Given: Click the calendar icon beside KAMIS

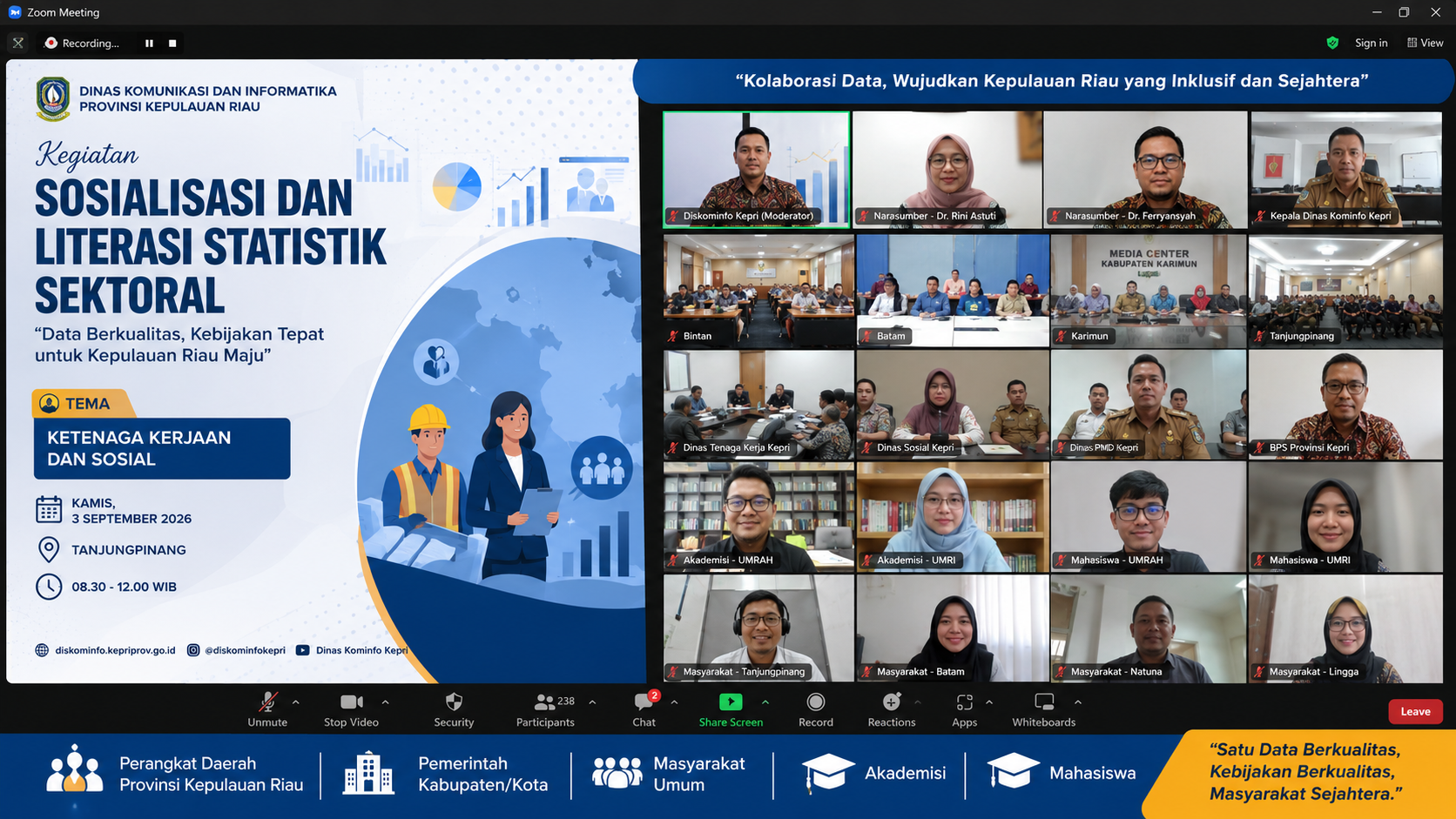Looking at the screenshot, I should [x=49, y=510].
